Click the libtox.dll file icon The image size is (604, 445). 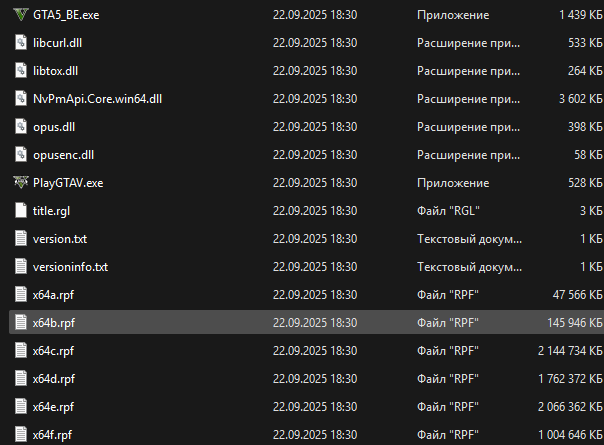point(22,71)
